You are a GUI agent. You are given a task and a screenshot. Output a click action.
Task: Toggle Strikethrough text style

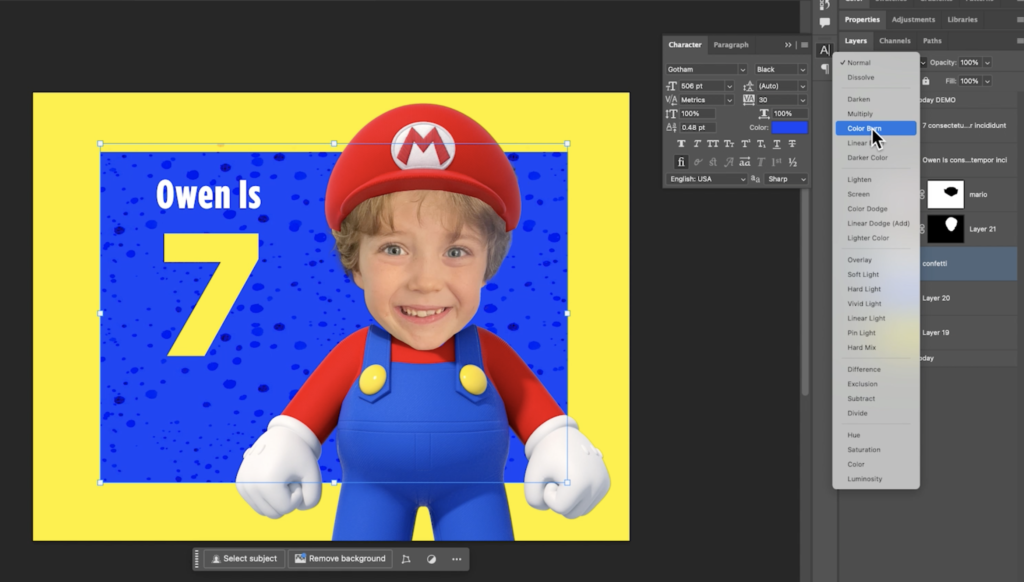point(792,144)
